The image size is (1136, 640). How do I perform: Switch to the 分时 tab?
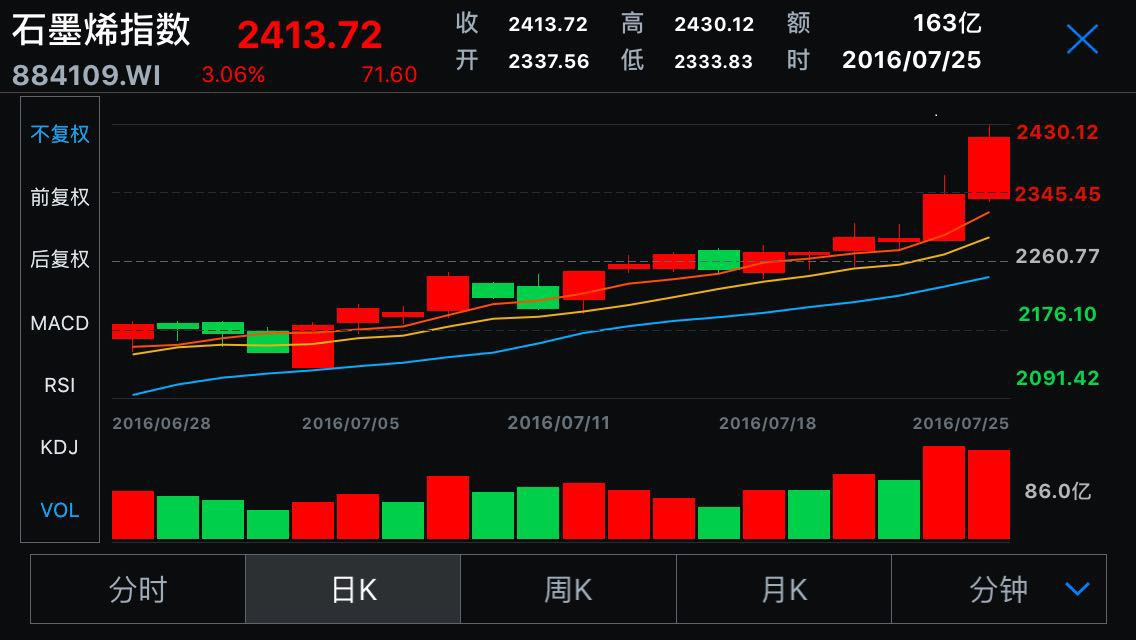click(138, 590)
